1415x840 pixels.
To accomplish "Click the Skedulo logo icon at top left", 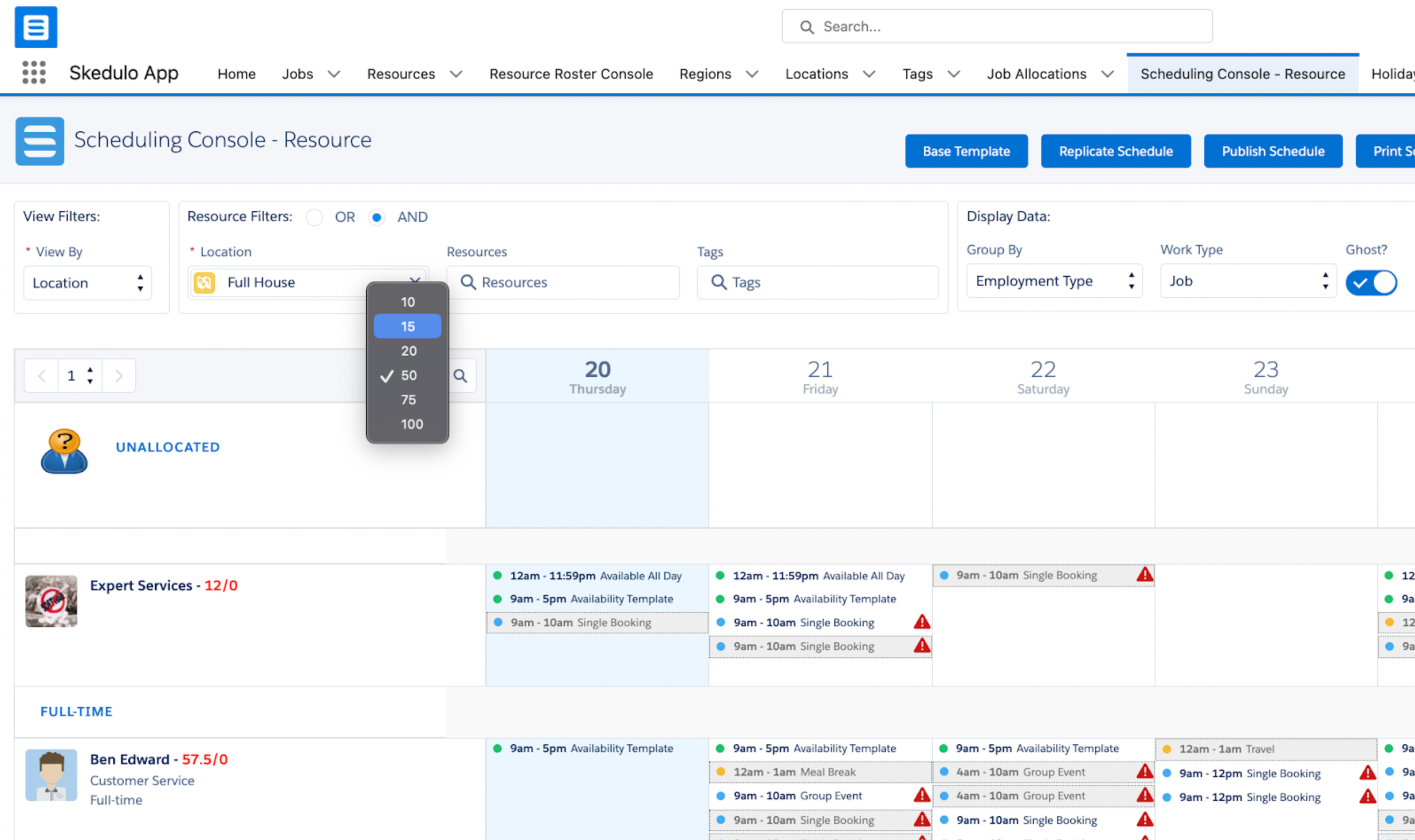I will pyautogui.click(x=35, y=27).
